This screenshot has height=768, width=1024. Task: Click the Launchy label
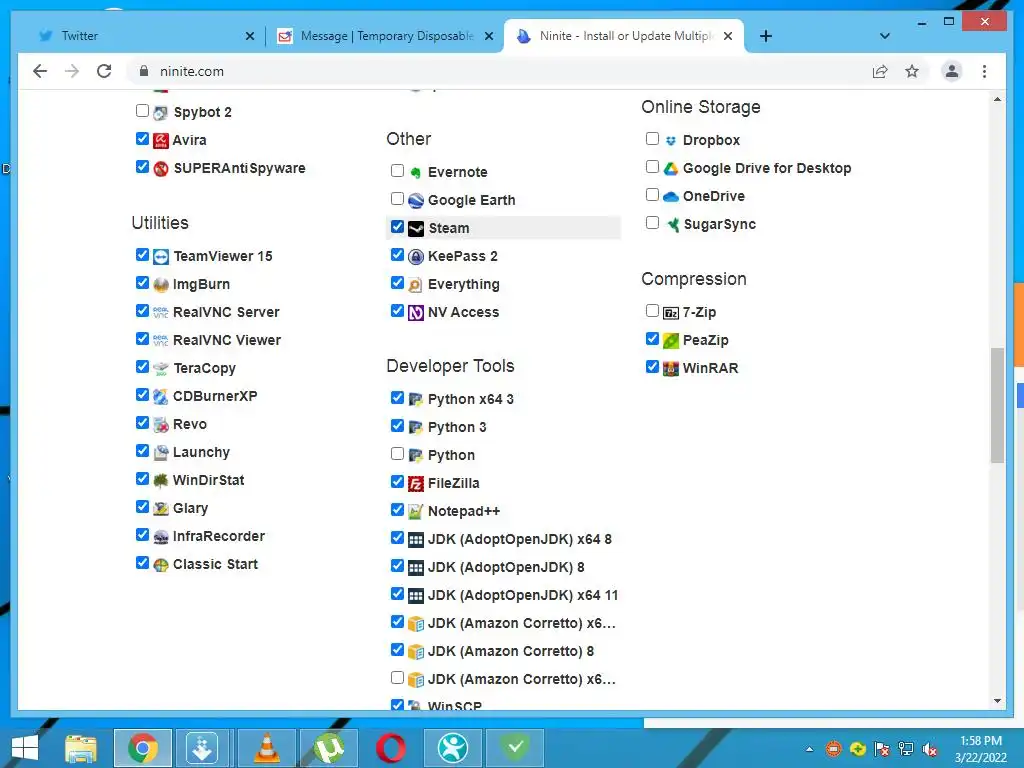tap(201, 453)
